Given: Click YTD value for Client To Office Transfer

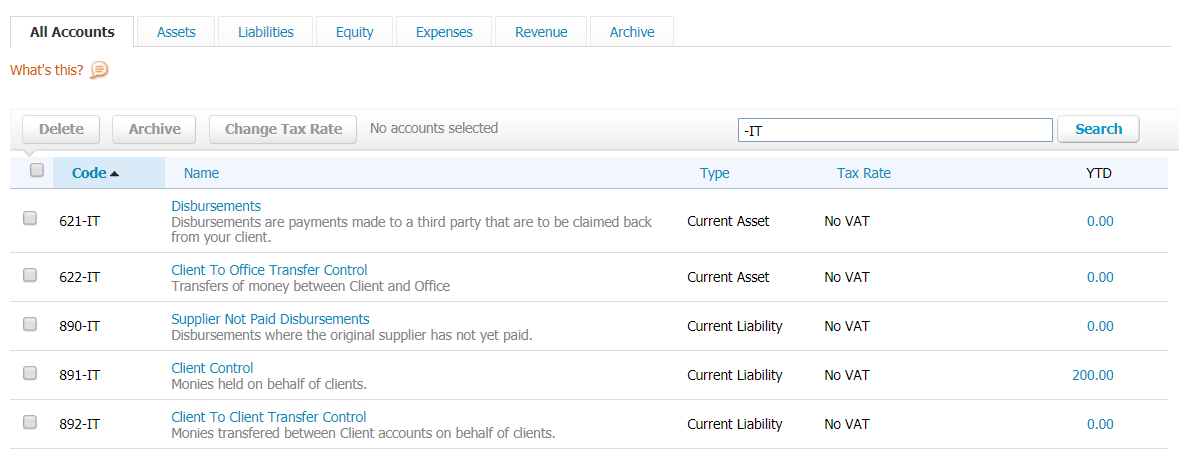Looking at the screenshot, I should 1100,277.
